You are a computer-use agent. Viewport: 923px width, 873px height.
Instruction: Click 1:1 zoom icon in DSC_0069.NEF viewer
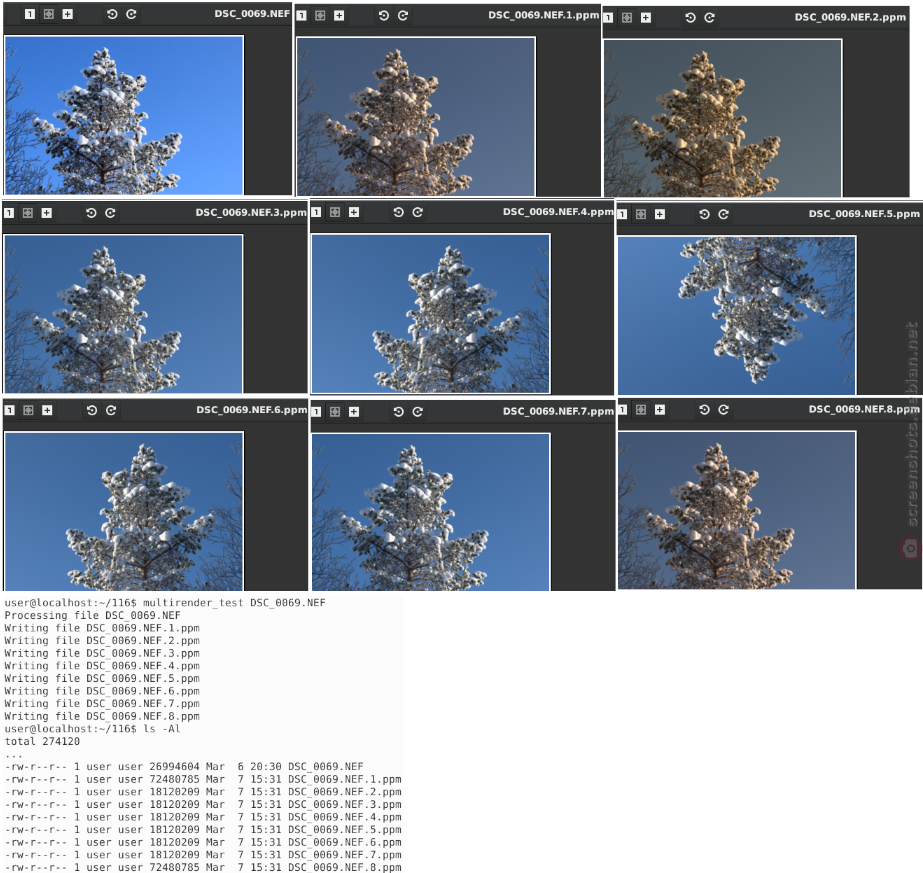(x=30, y=14)
